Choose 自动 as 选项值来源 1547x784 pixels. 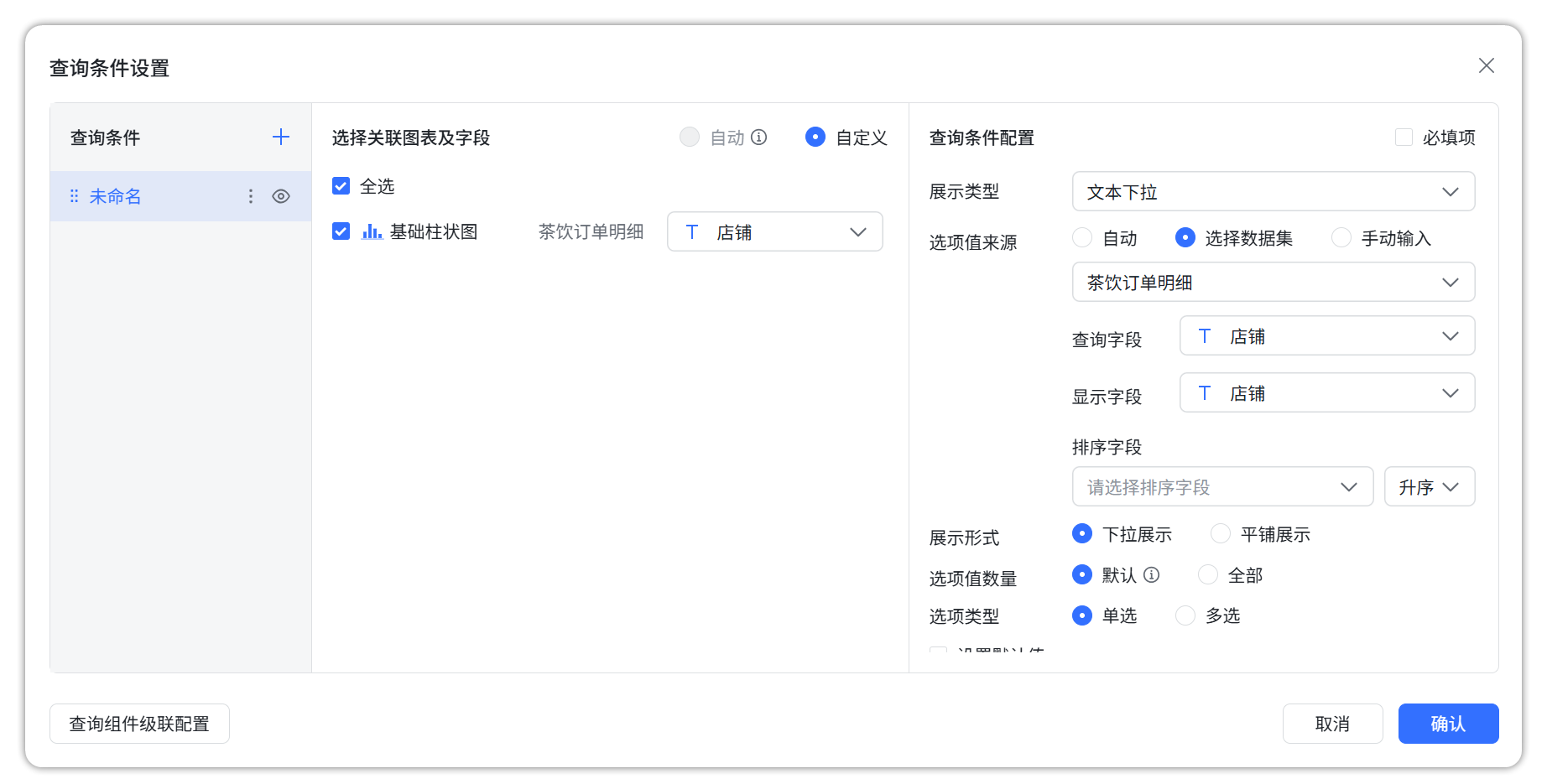coord(1082,237)
